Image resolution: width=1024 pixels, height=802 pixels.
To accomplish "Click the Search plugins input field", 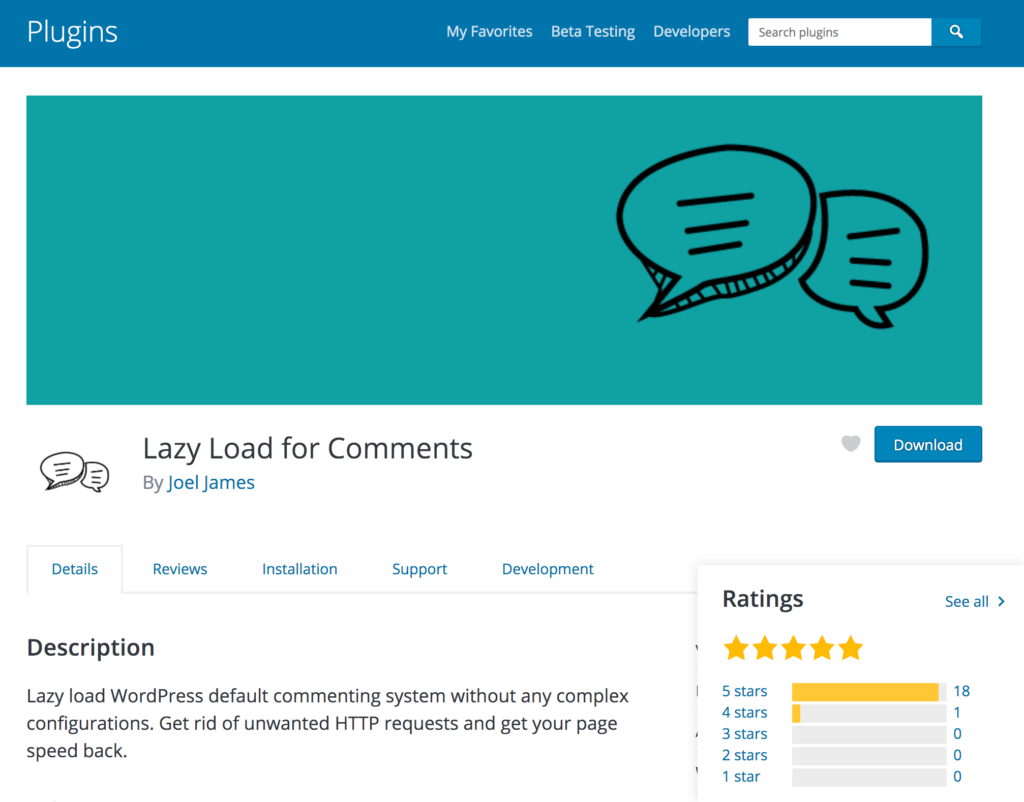I will 840,32.
